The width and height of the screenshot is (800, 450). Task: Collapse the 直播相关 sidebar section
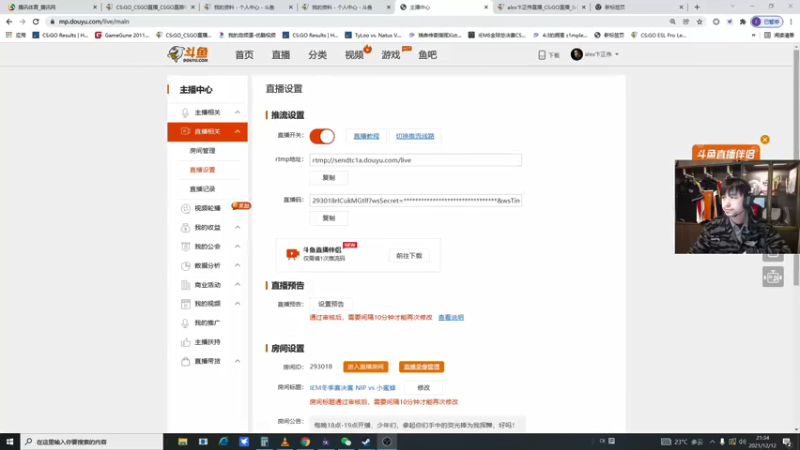(237, 132)
